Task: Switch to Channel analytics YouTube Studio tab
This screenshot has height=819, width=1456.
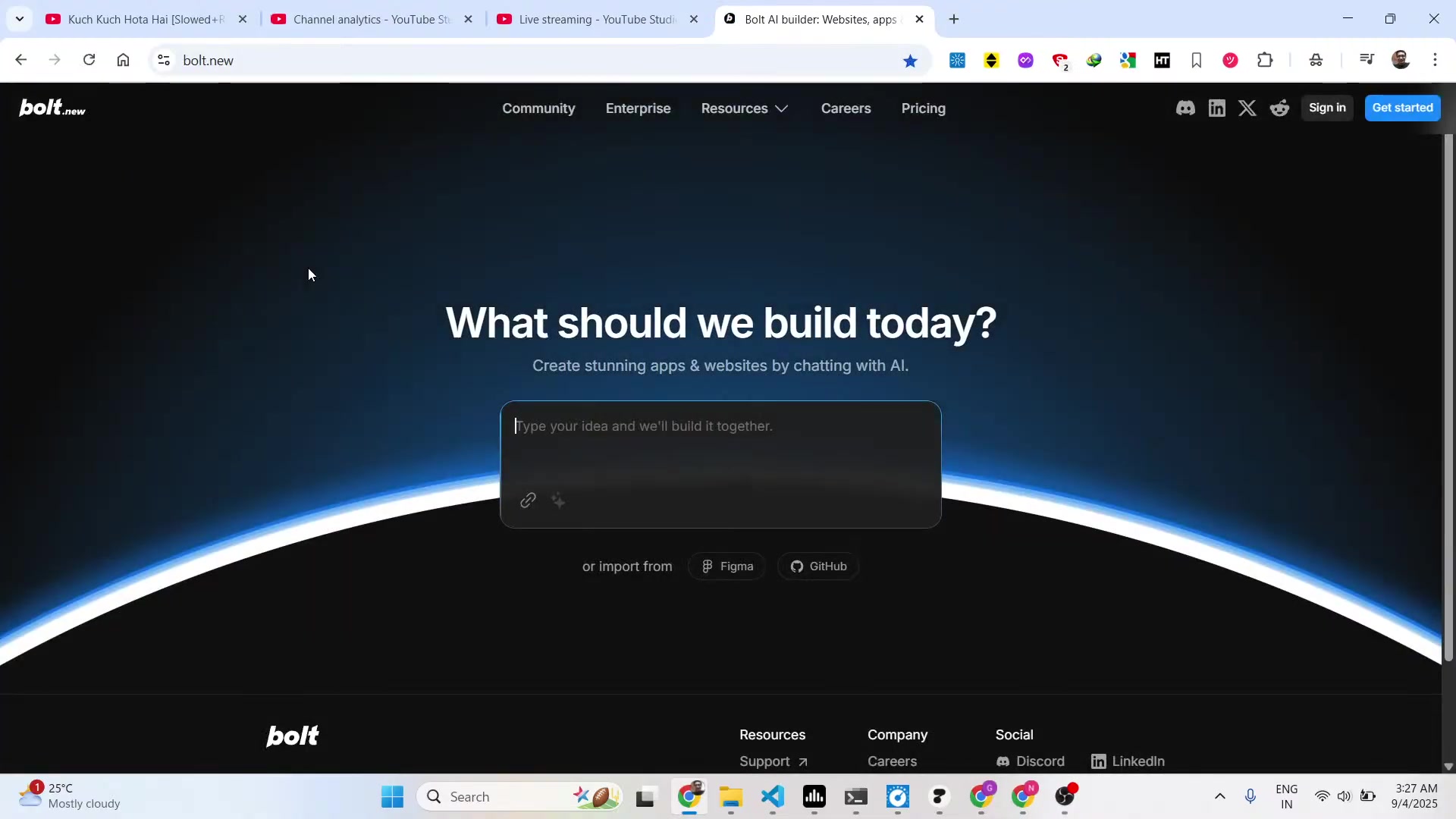Action: (x=372, y=19)
